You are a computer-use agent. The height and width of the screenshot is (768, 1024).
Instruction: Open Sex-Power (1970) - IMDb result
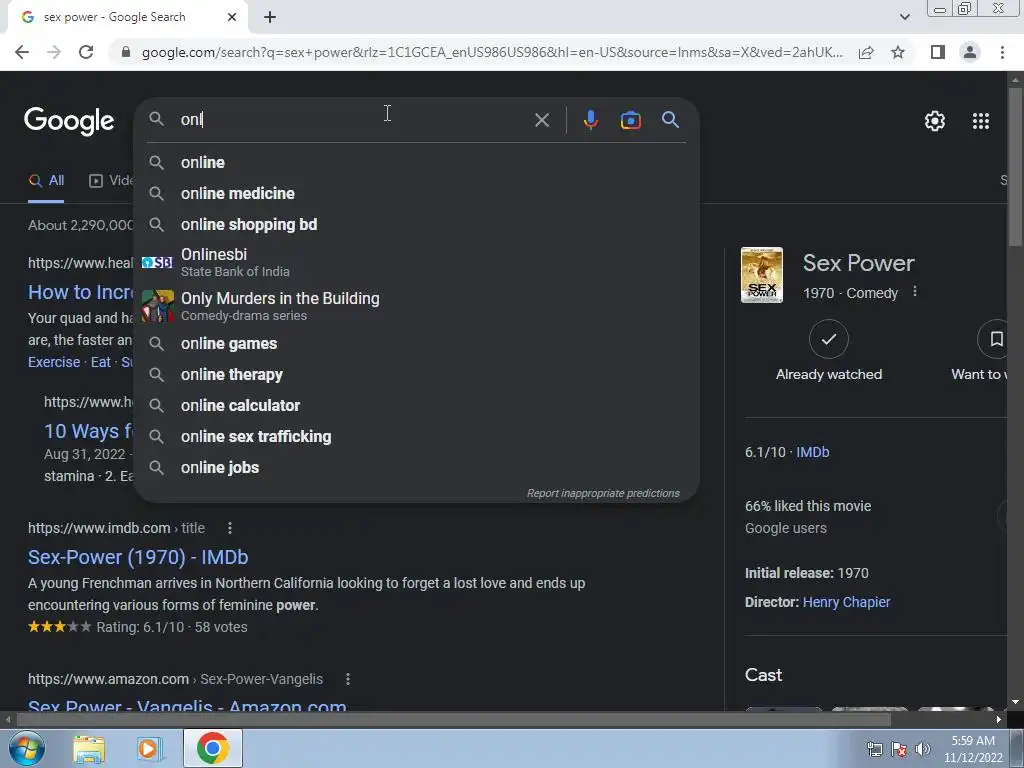coord(138,557)
